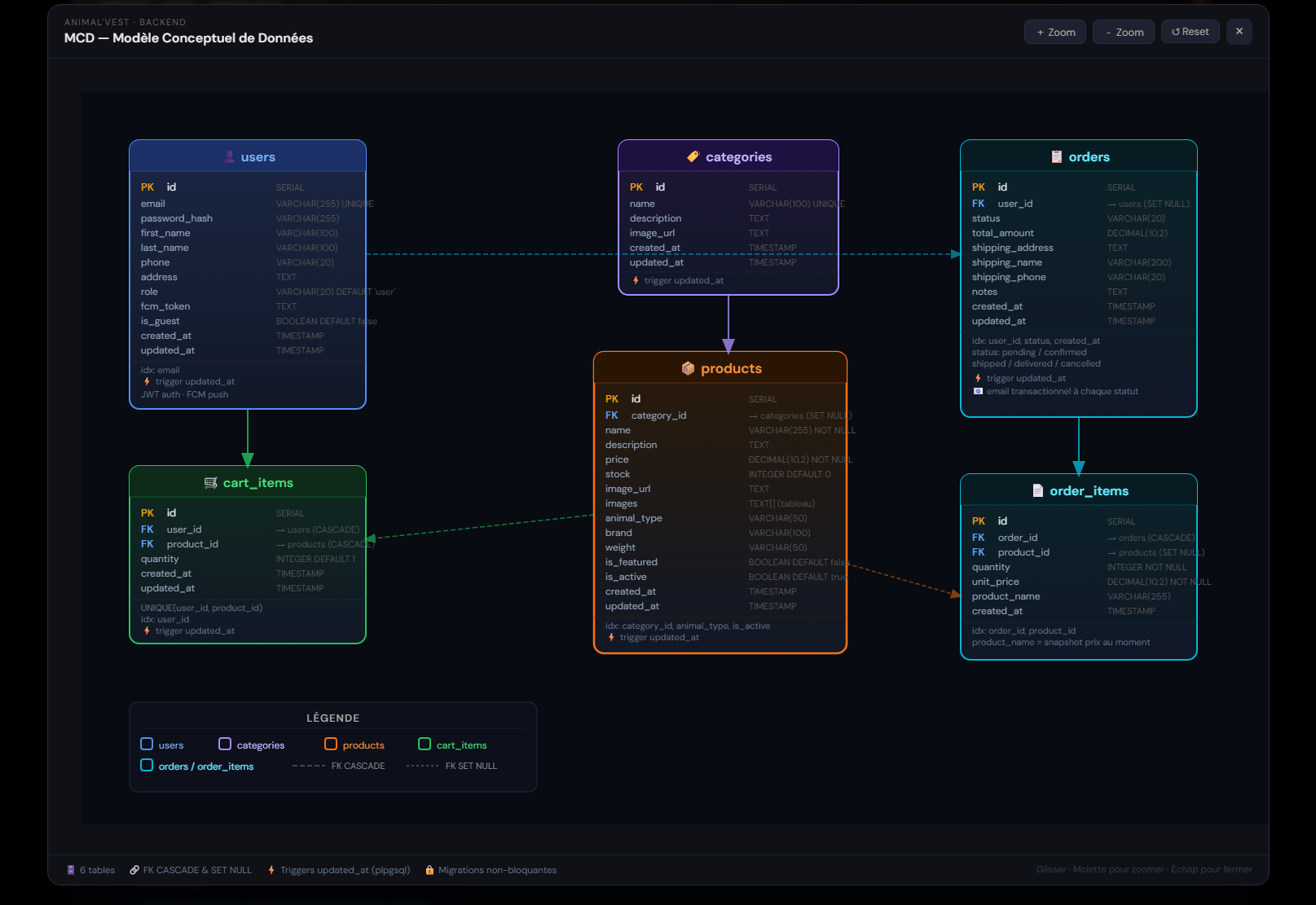The height and width of the screenshot is (905, 1316).
Task: Click the categories tag icon
Action: coord(693,156)
